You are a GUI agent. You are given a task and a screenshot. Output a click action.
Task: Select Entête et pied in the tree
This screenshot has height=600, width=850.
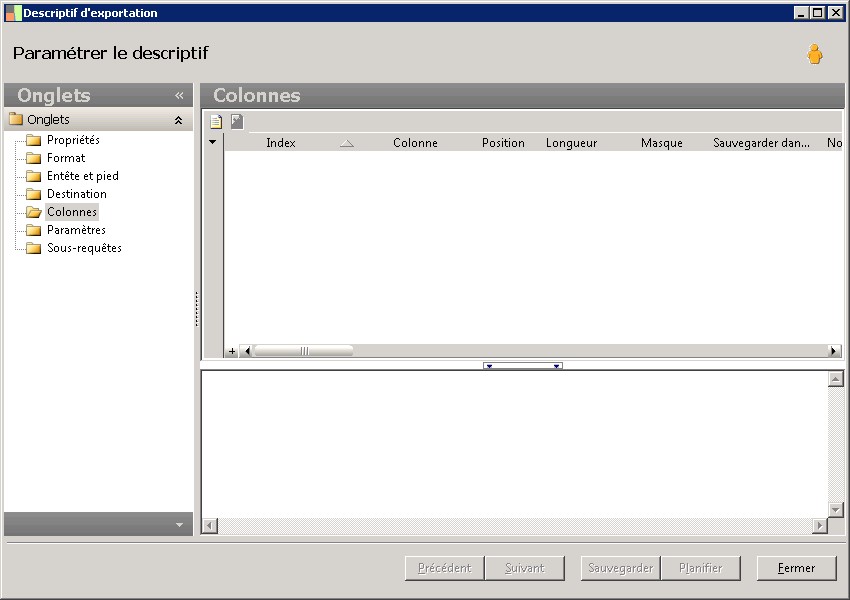coord(83,176)
